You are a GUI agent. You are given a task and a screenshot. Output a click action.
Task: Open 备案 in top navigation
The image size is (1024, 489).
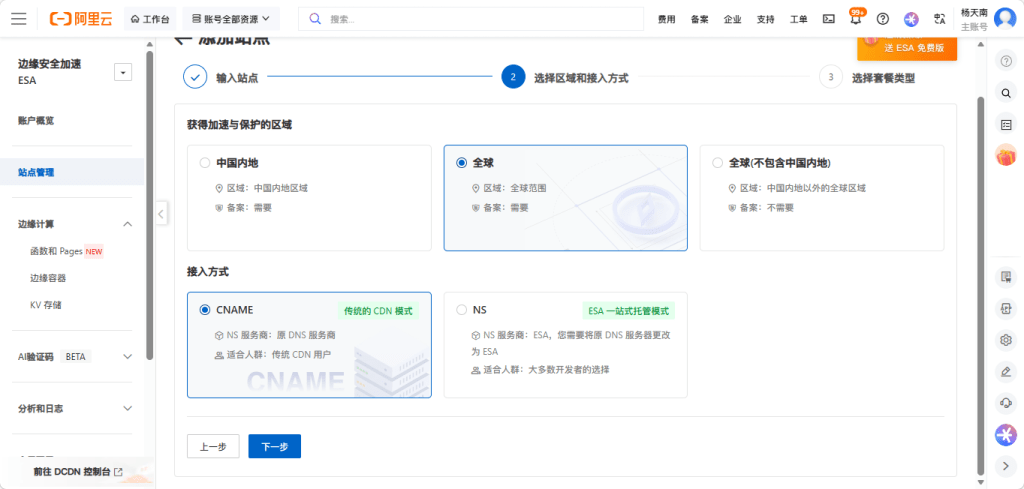coord(699,19)
